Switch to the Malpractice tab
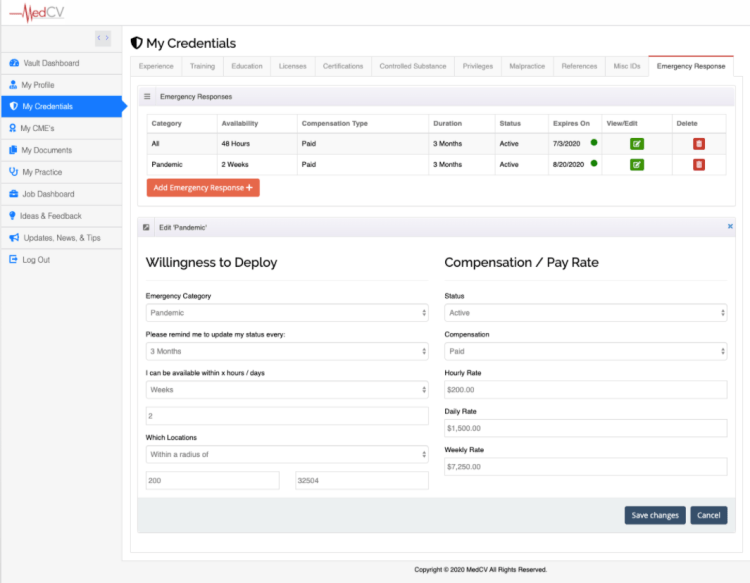 (527, 66)
